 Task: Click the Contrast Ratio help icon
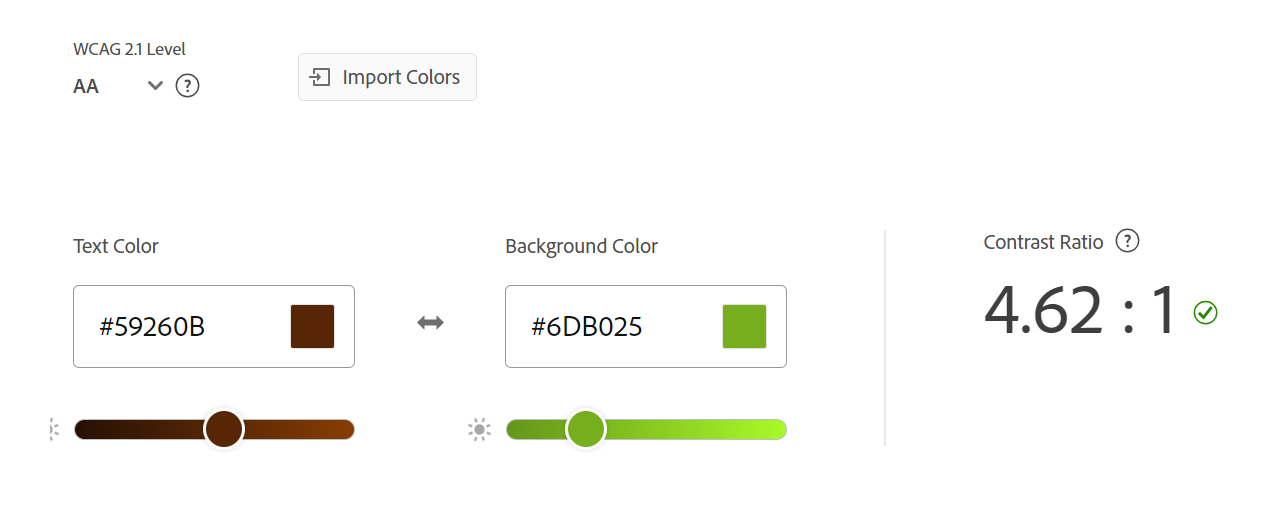click(1127, 241)
